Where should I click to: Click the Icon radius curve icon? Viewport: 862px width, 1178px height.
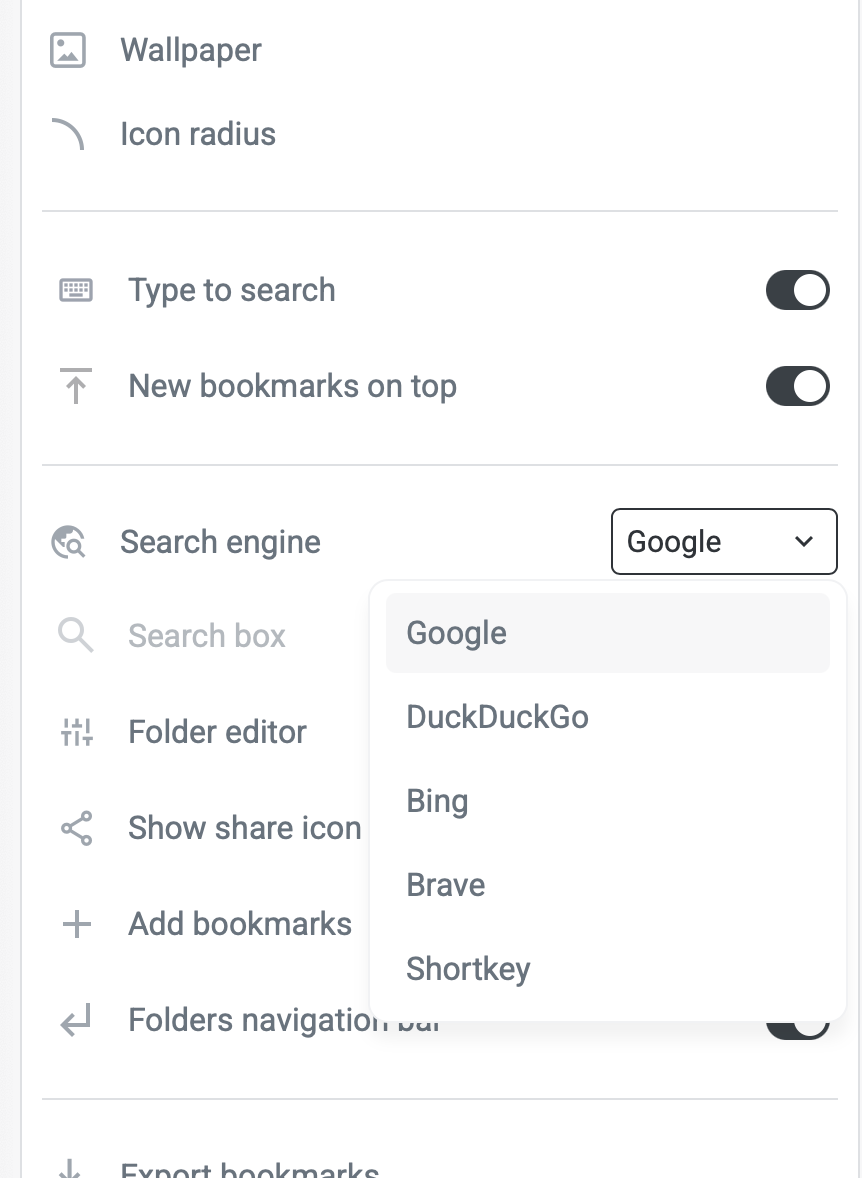point(68,134)
